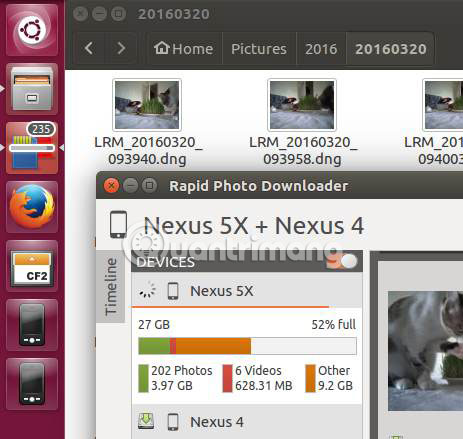Click the Nexus 4 download icon

pos(146,421)
